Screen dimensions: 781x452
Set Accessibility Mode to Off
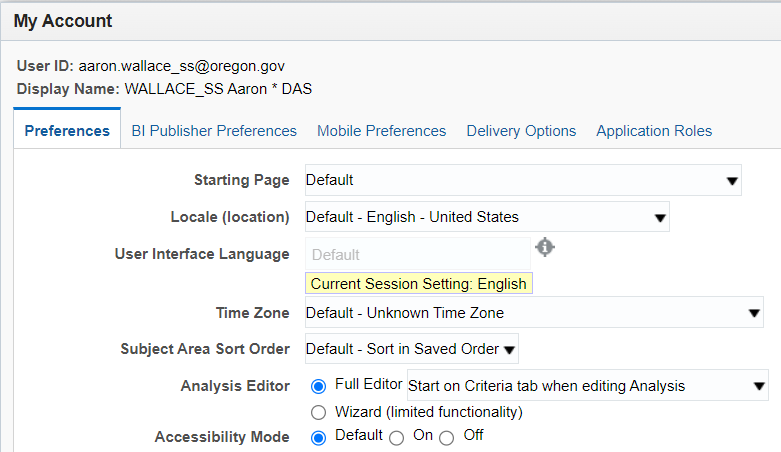(446, 438)
